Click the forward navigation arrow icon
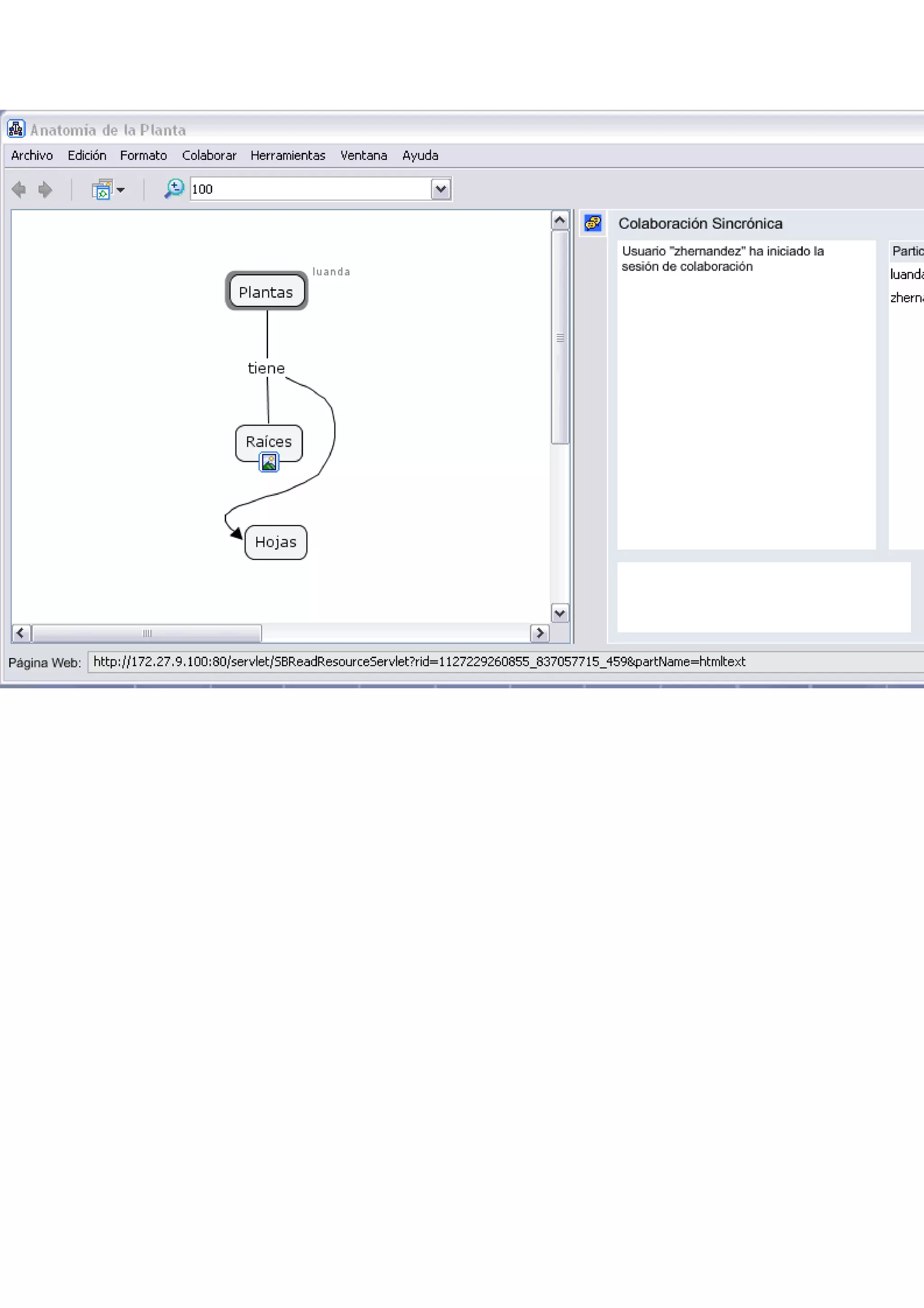This screenshot has width=924, height=1308. coord(45,189)
